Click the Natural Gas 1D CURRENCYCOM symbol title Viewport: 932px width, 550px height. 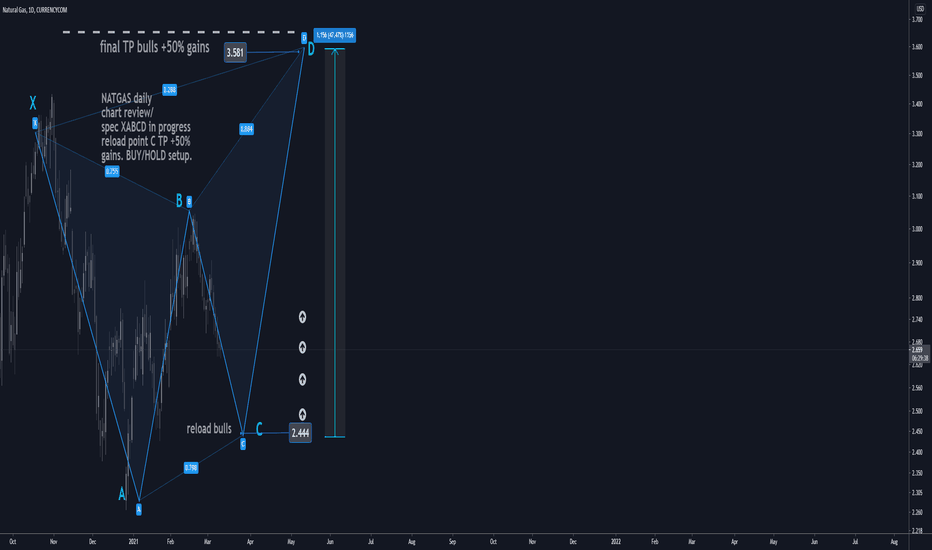point(35,10)
